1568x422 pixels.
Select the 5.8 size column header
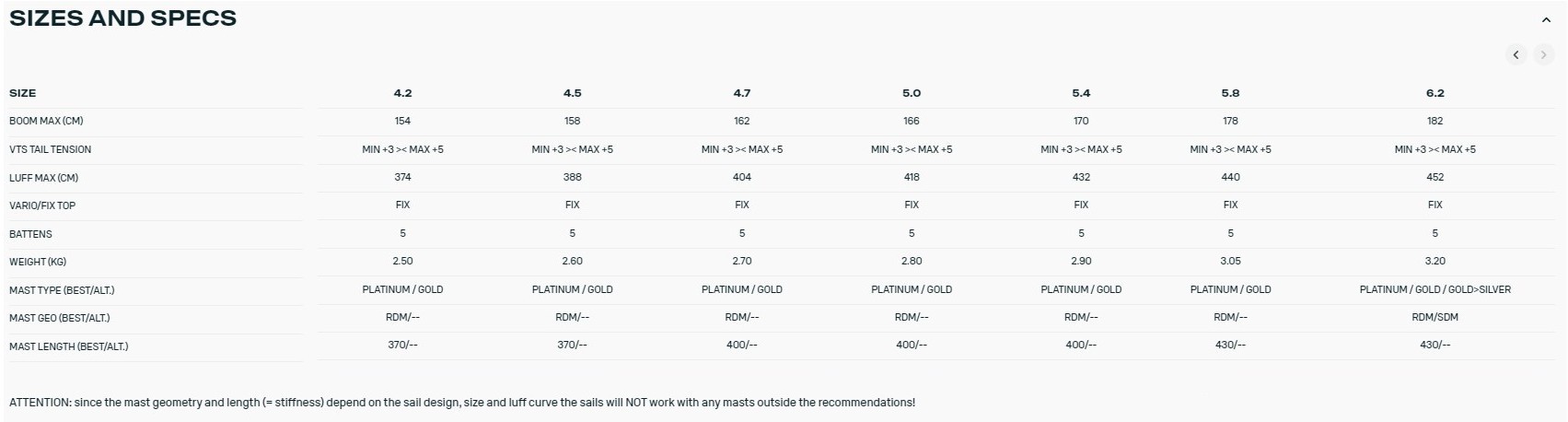coord(1230,93)
